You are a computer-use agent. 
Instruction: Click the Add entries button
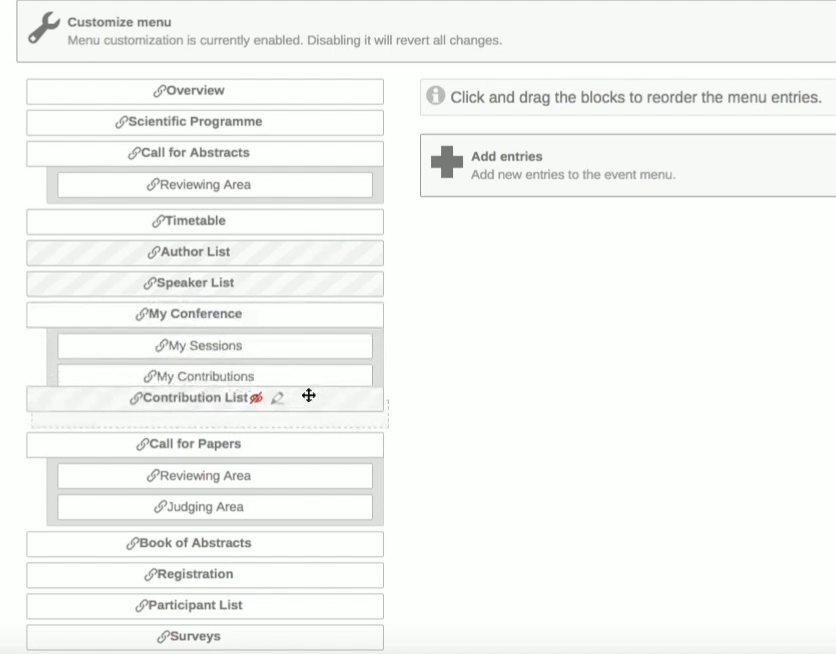tap(628, 165)
